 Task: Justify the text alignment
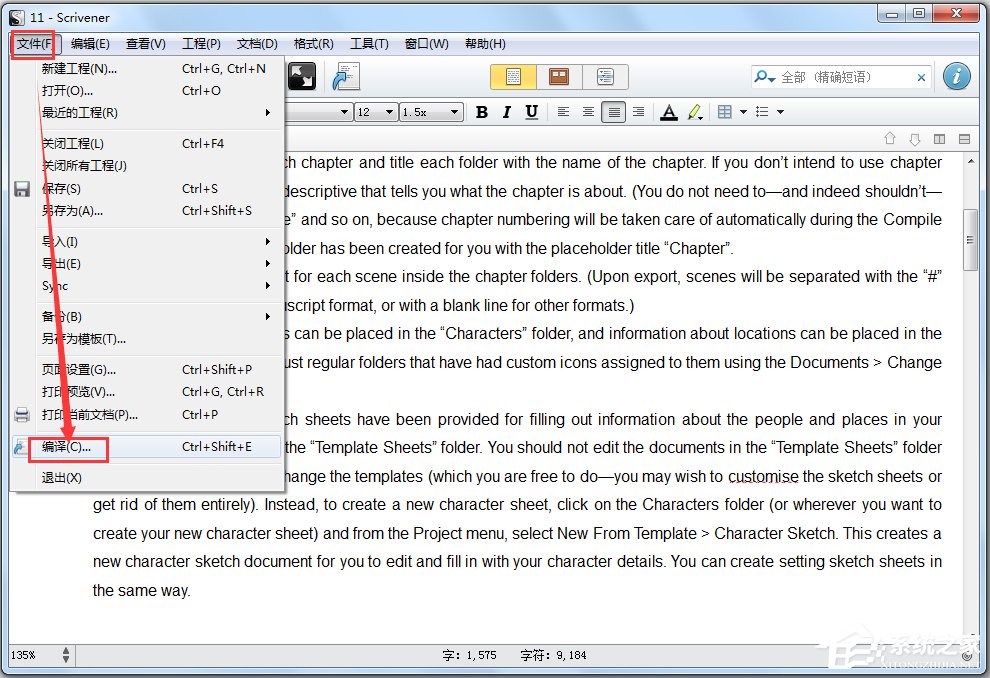[613, 112]
